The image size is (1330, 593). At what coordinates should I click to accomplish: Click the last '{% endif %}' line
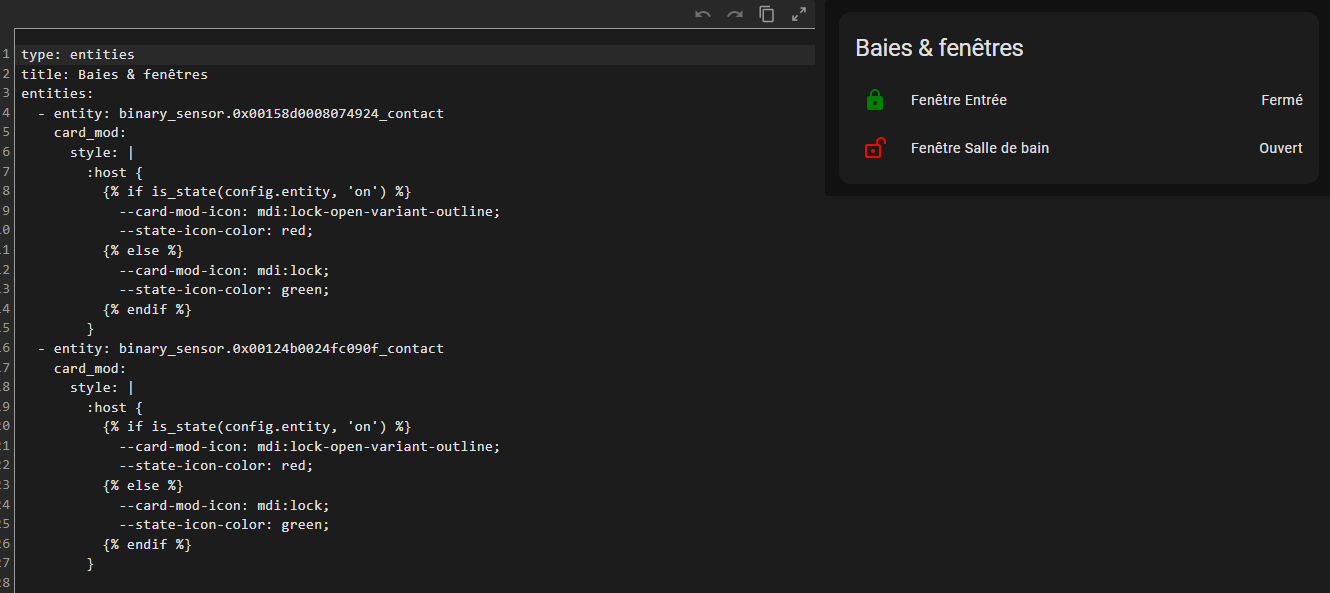[x=147, y=545]
